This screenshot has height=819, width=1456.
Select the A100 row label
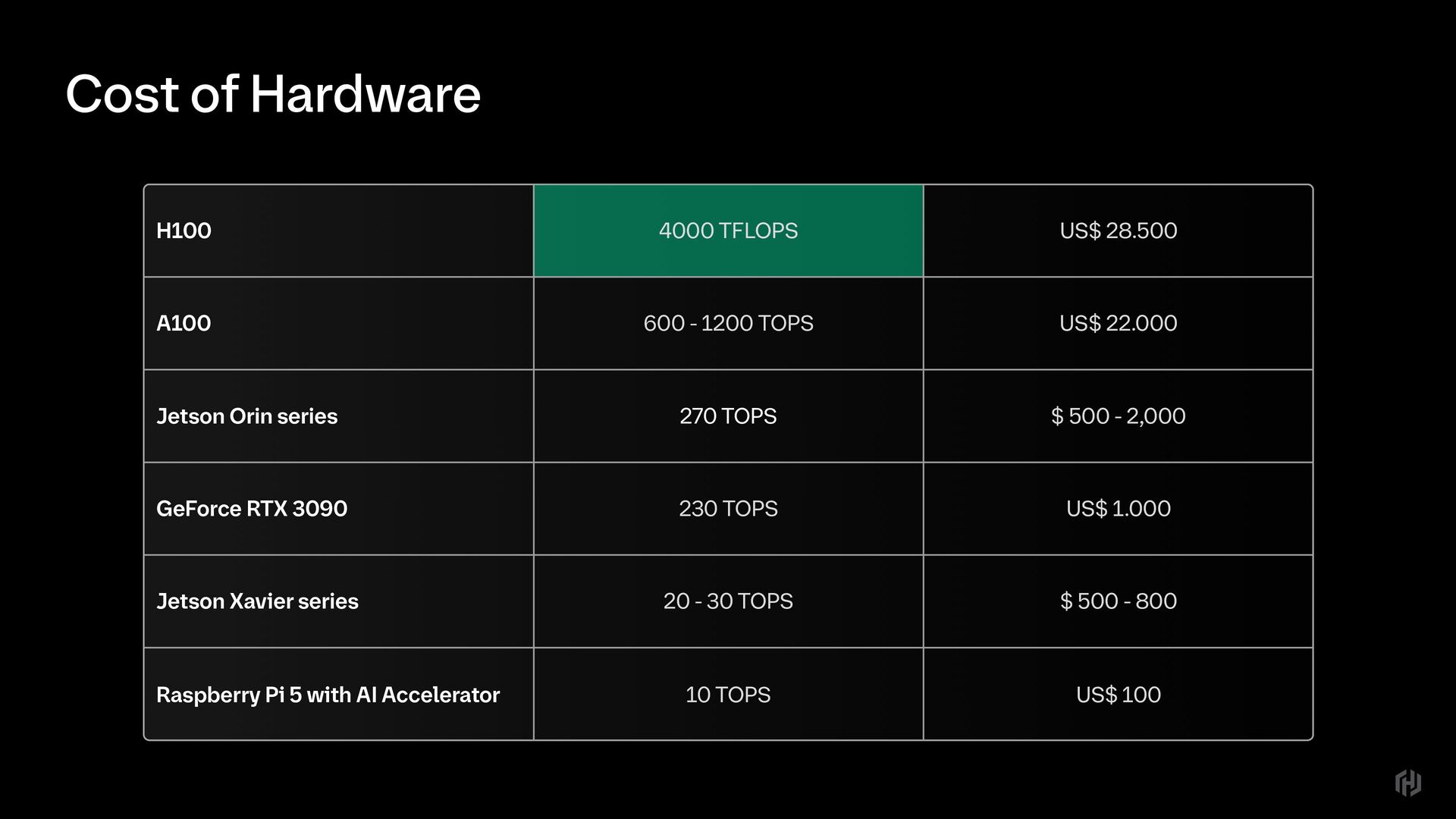(x=184, y=323)
